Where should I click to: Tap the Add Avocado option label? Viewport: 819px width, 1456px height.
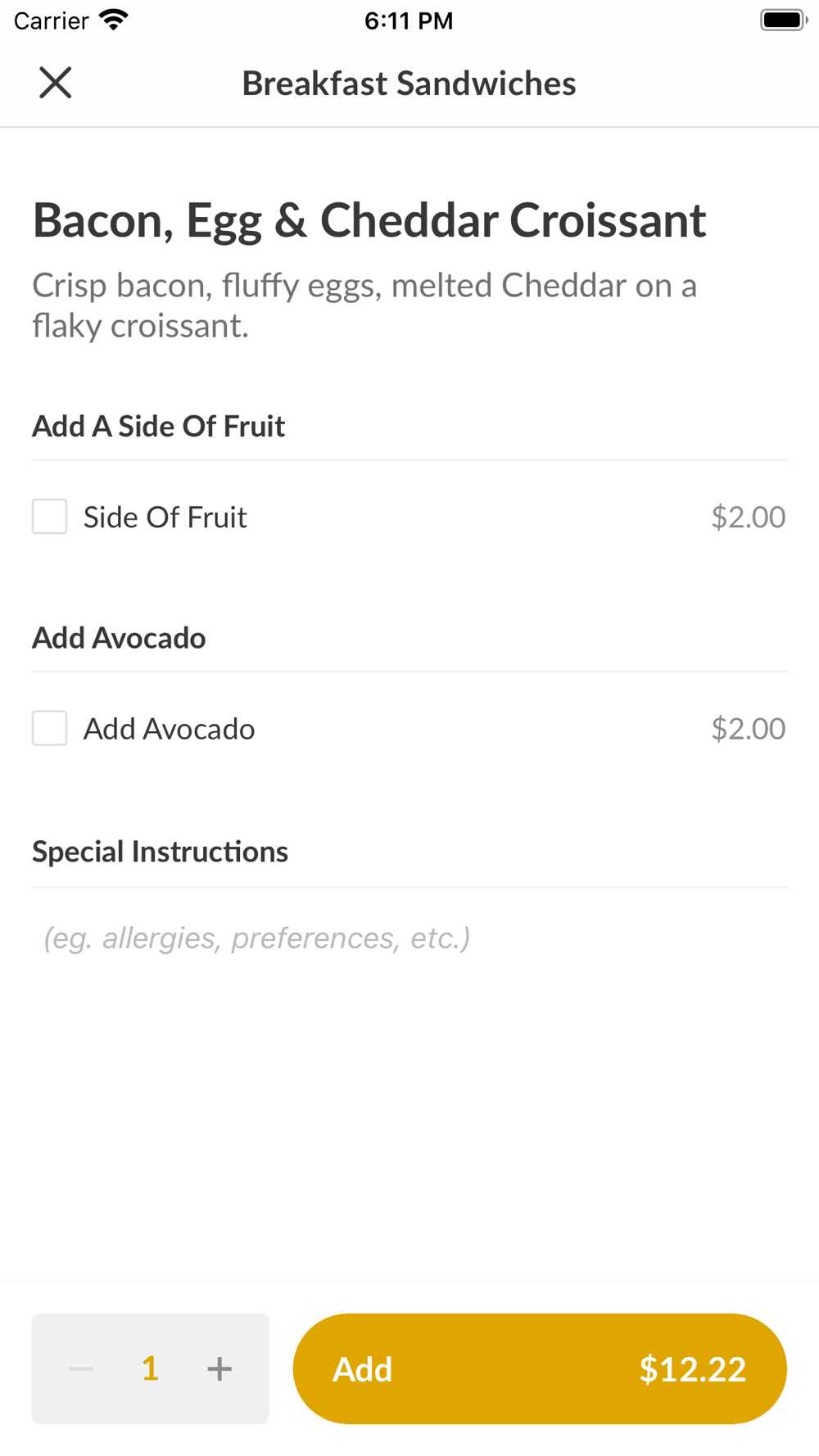tap(169, 729)
